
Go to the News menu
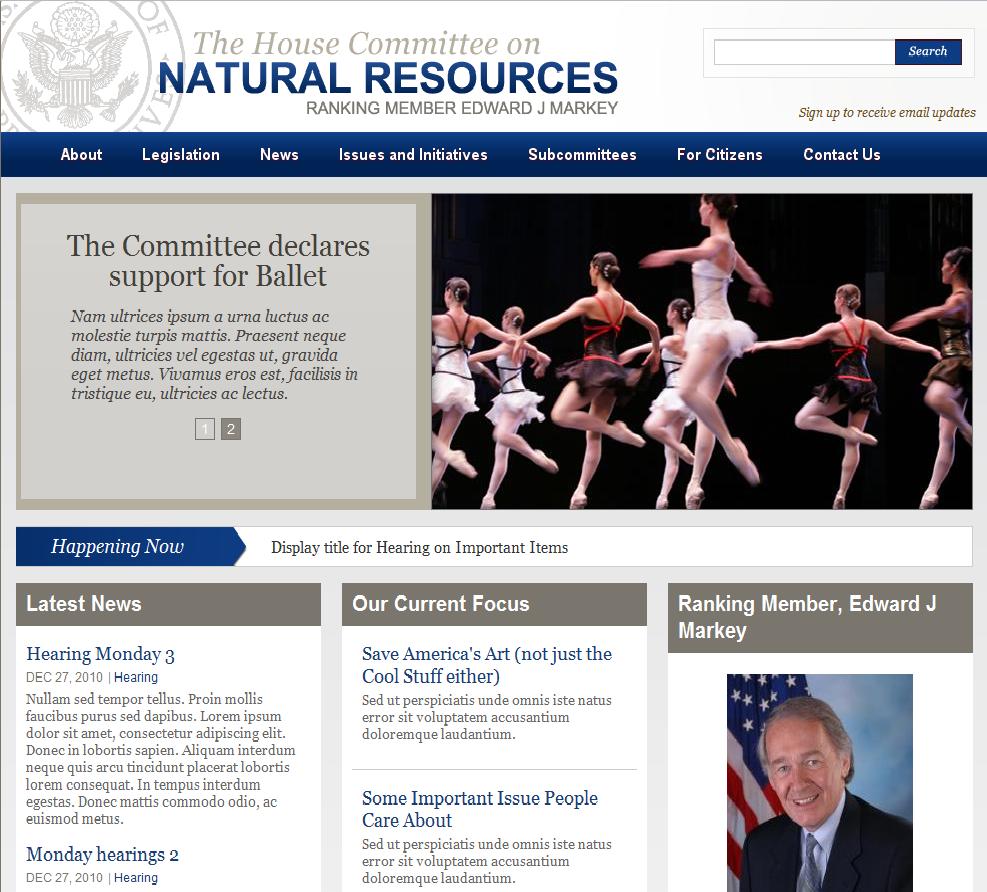[x=279, y=155]
